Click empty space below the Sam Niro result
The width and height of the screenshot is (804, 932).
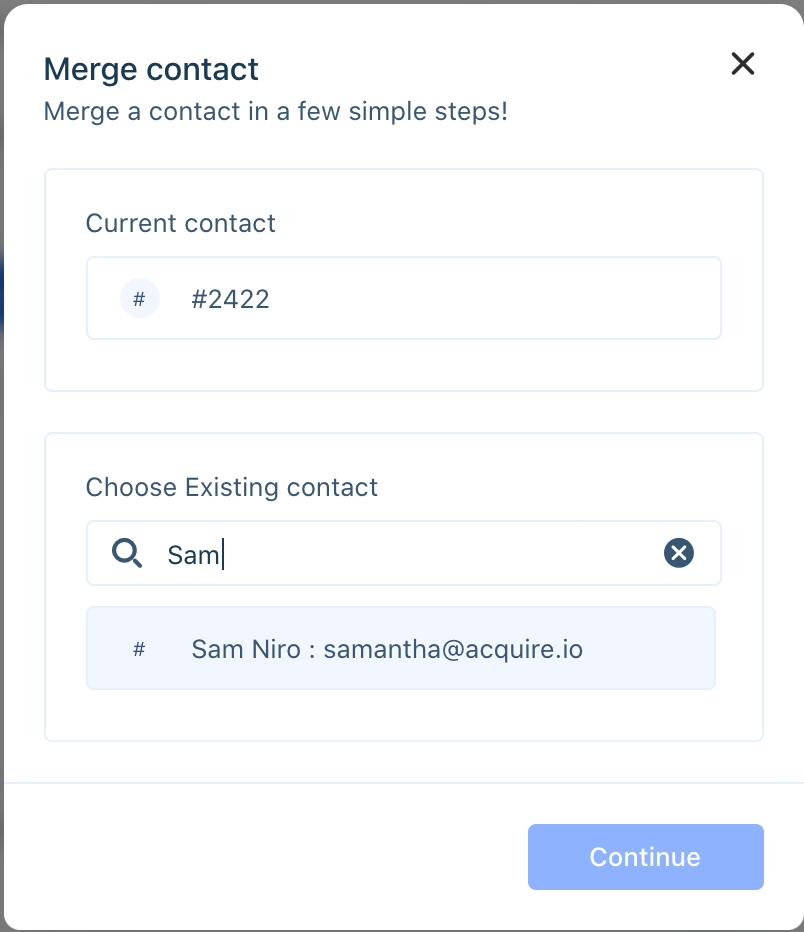click(403, 715)
